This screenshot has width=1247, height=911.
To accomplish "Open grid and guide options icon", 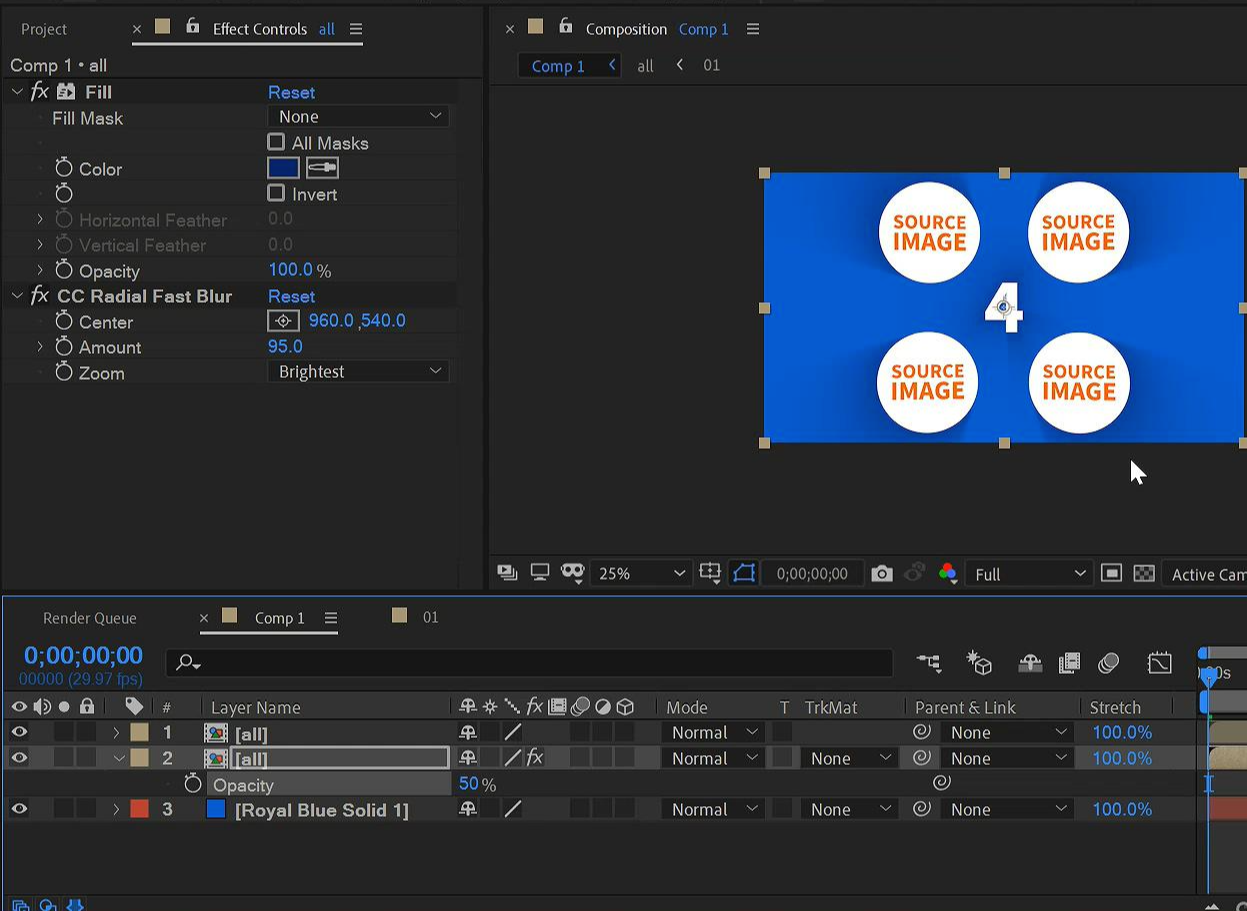I will [x=710, y=573].
